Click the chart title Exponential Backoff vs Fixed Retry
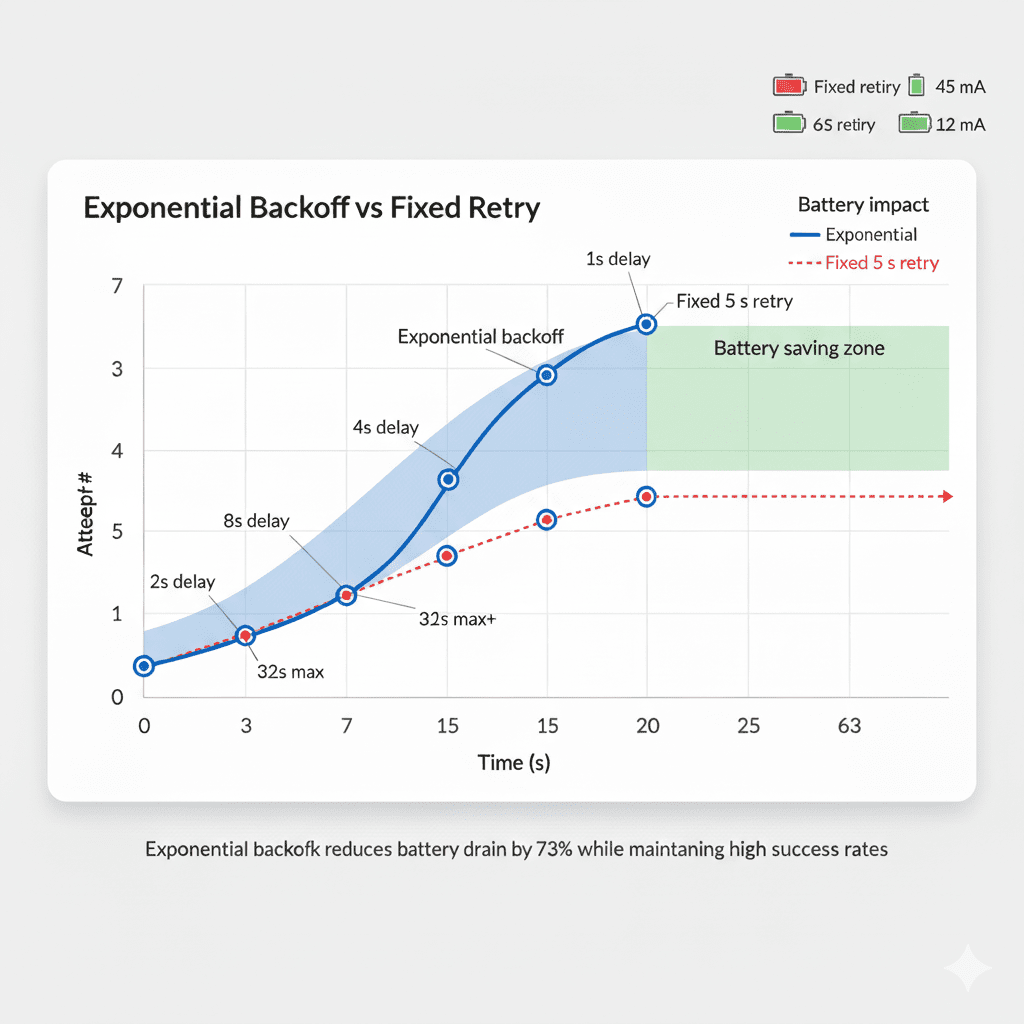This screenshot has width=1024, height=1024. point(312,208)
